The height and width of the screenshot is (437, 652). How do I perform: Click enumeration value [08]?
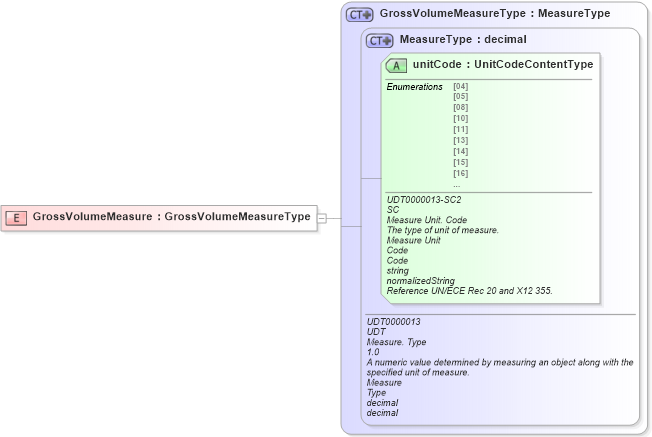click(x=460, y=107)
